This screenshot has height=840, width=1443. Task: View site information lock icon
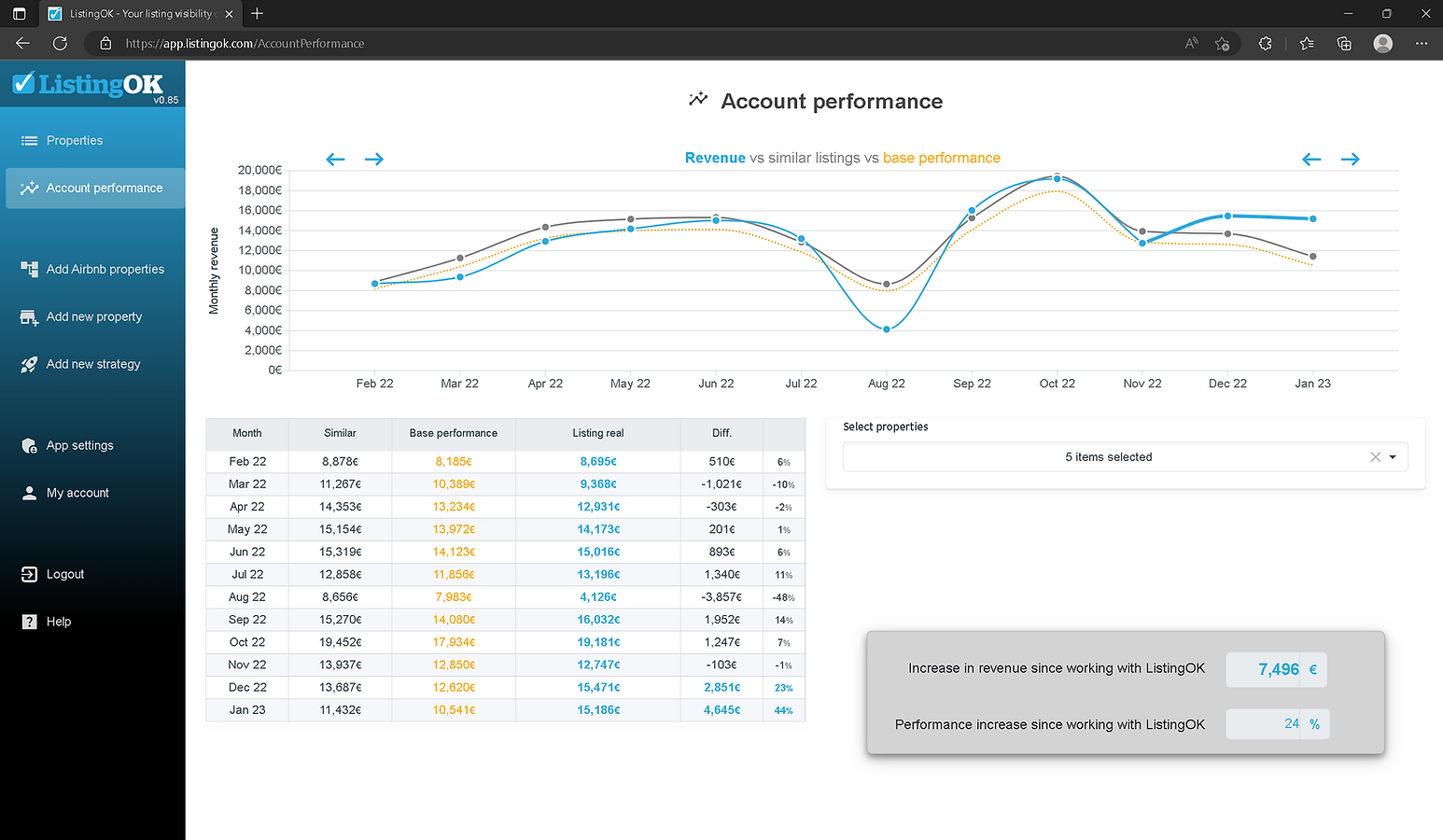click(105, 44)
